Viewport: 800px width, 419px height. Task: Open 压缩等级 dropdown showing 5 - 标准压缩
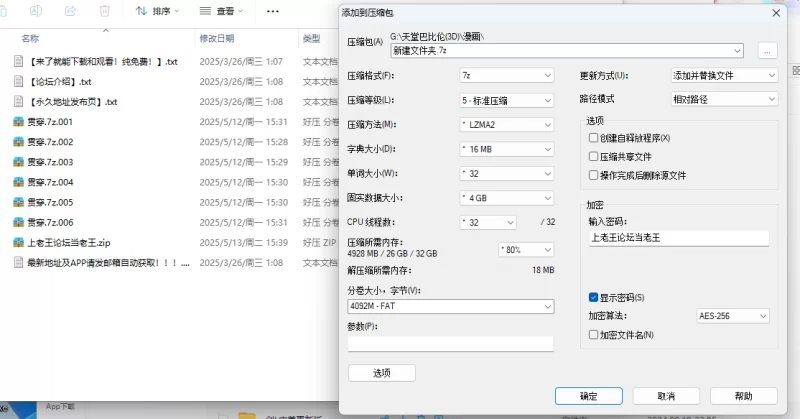pos(507,101)
